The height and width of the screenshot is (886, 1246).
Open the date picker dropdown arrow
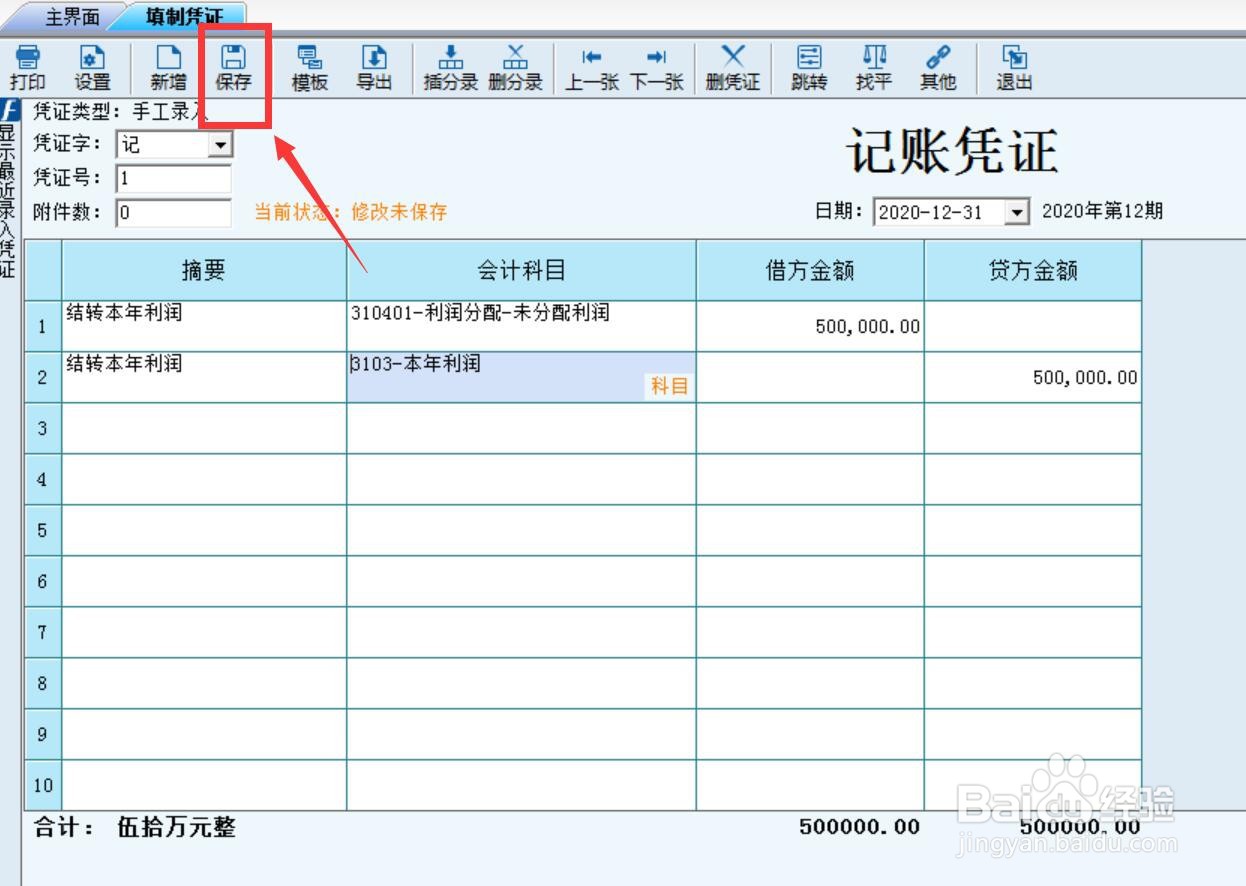click(1017, 212)
